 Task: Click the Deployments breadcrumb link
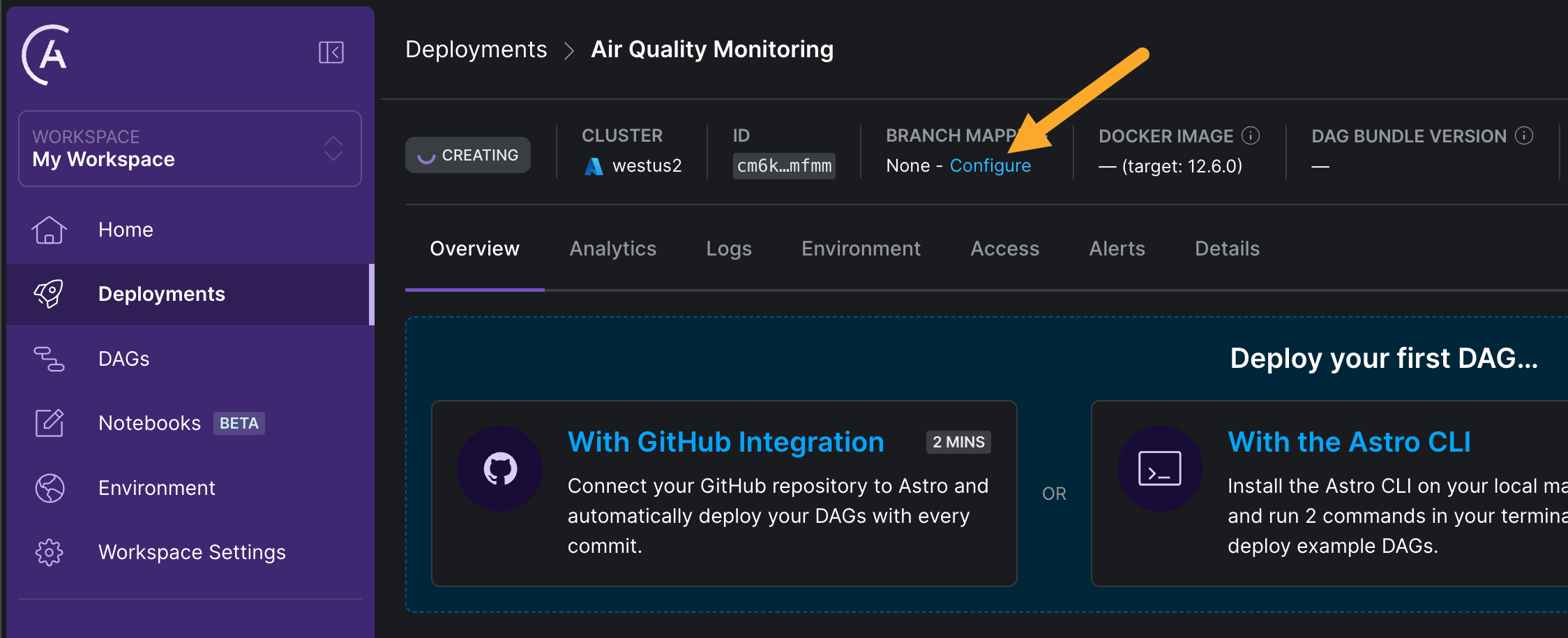pyautogui.click(x=476, y=50)
